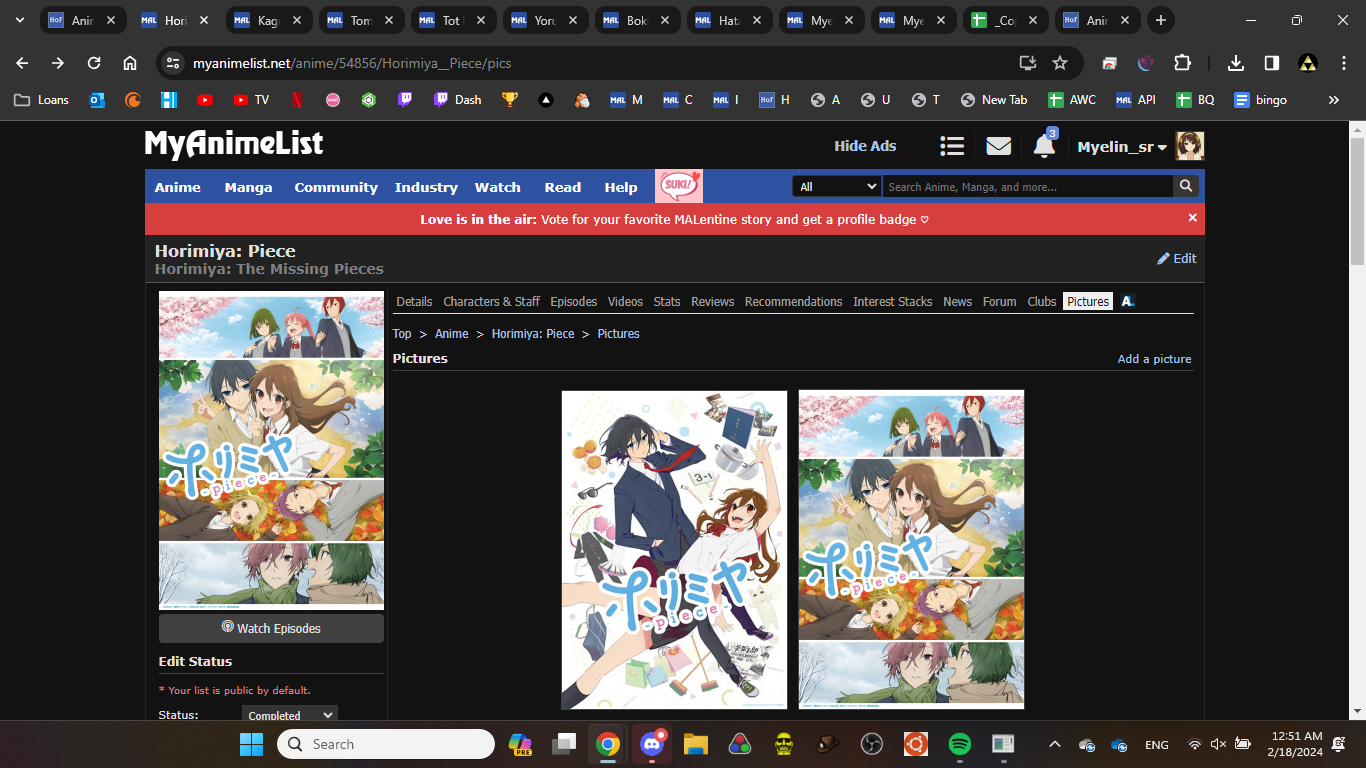
Task: Click the Horimiya: Piece breadcrumb link
Action: pos(533,334)
